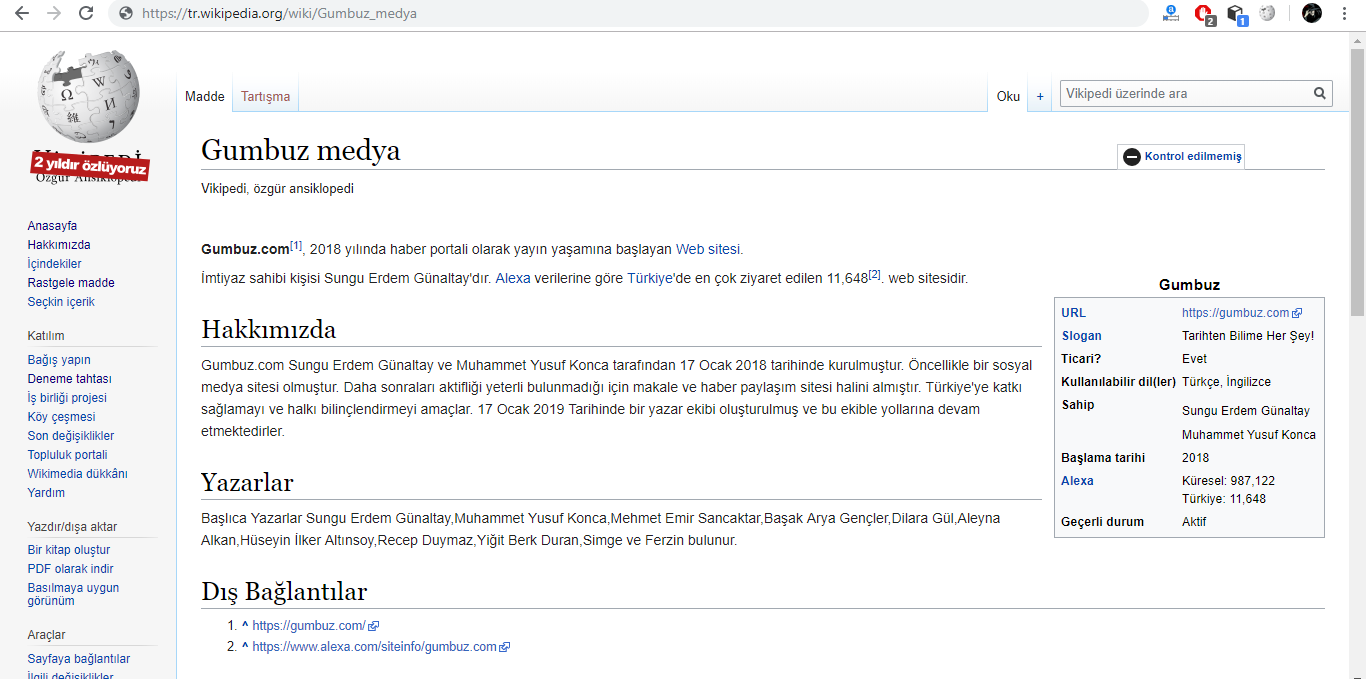This screenshot has width=1366, height=679.
Task: Click the browser forward arrow
Action: pos(54,14)
